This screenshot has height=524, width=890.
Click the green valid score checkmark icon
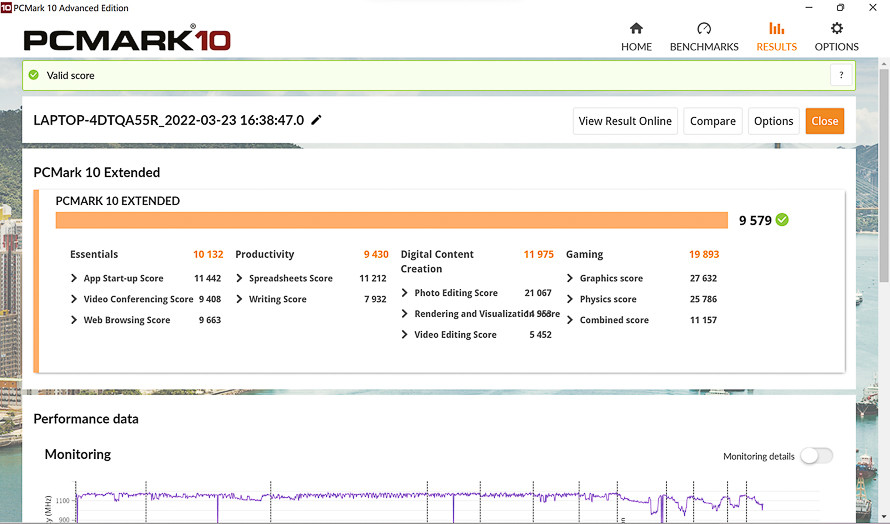[x=34, y=75]
